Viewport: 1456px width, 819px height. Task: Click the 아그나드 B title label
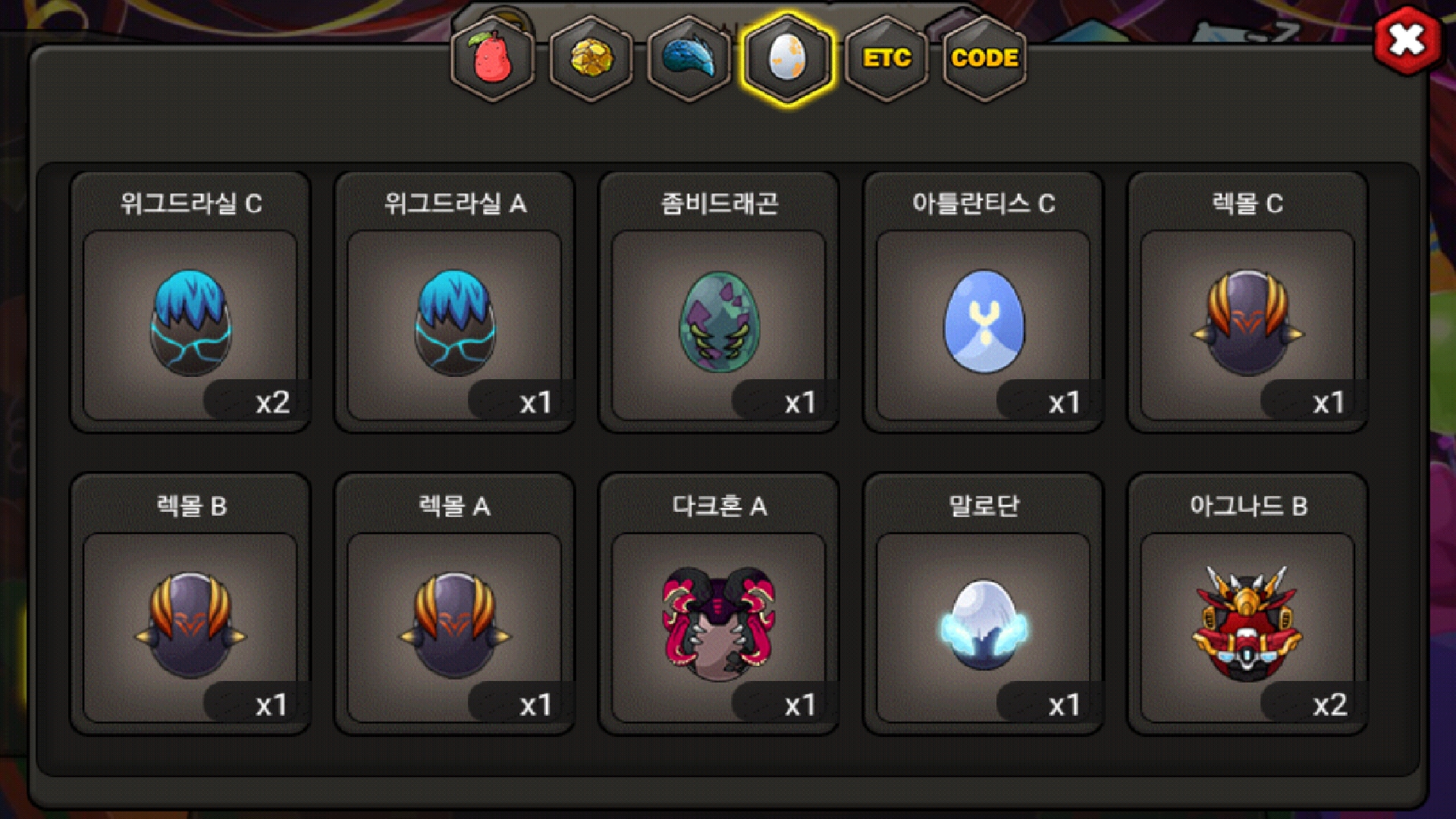(x=1248, y=506)
